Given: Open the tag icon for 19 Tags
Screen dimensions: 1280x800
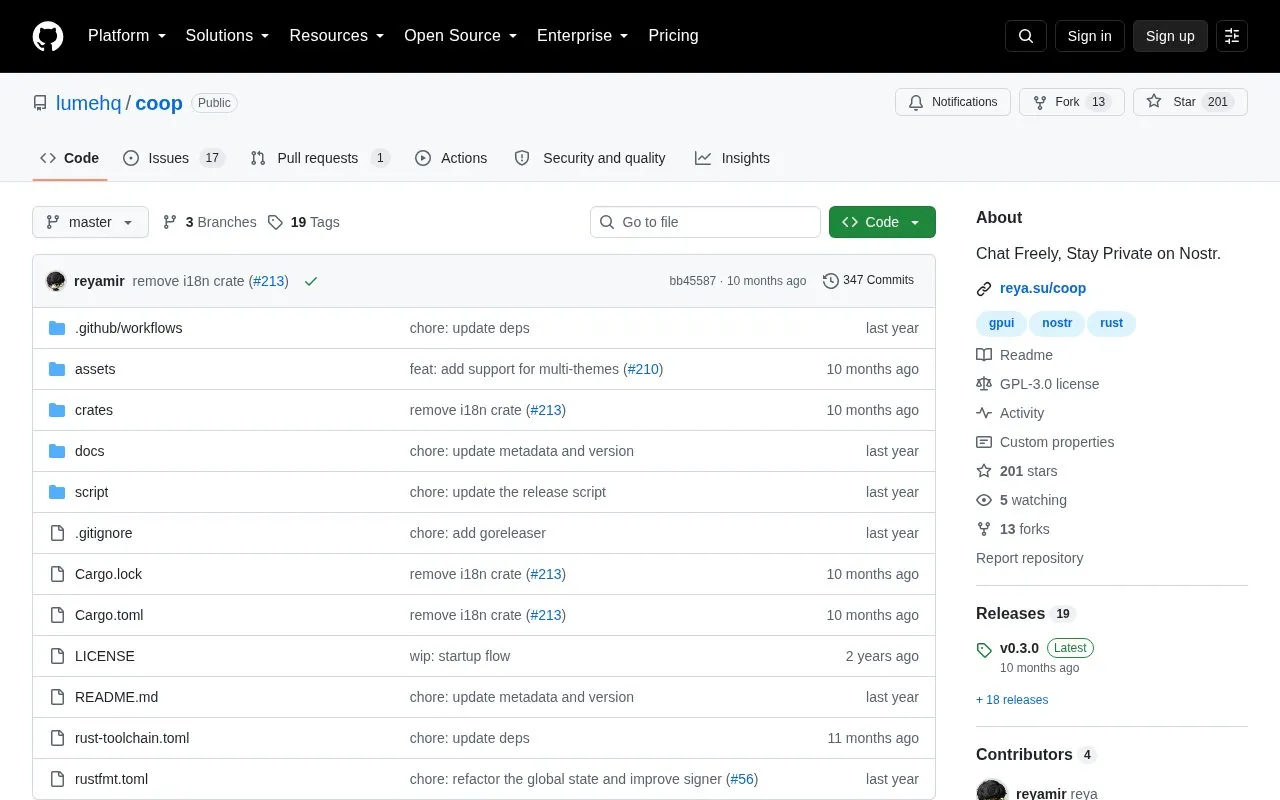Looking at the screenshot, I should click(275, 222).
